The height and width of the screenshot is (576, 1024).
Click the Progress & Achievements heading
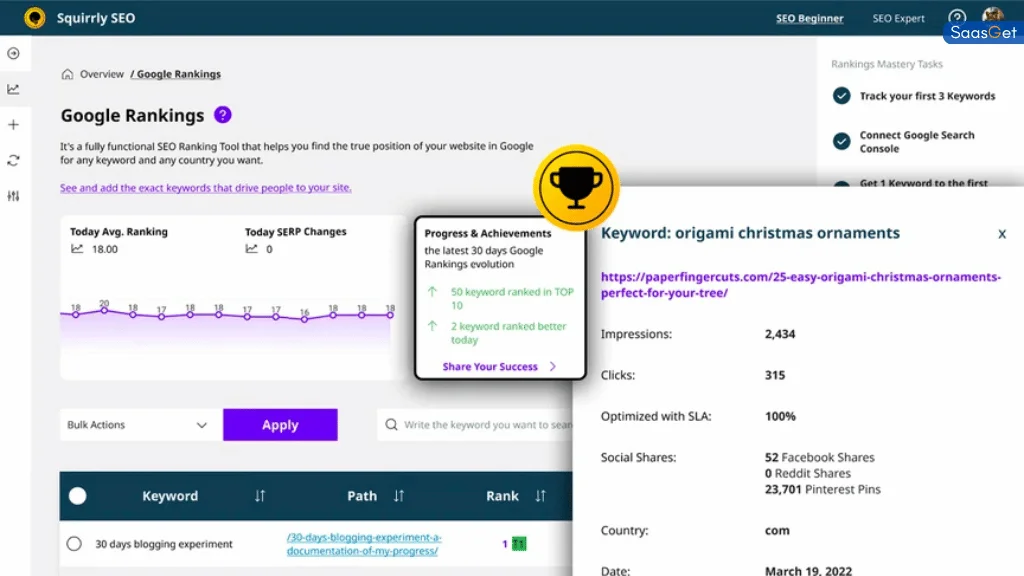(x=488, y=233)
